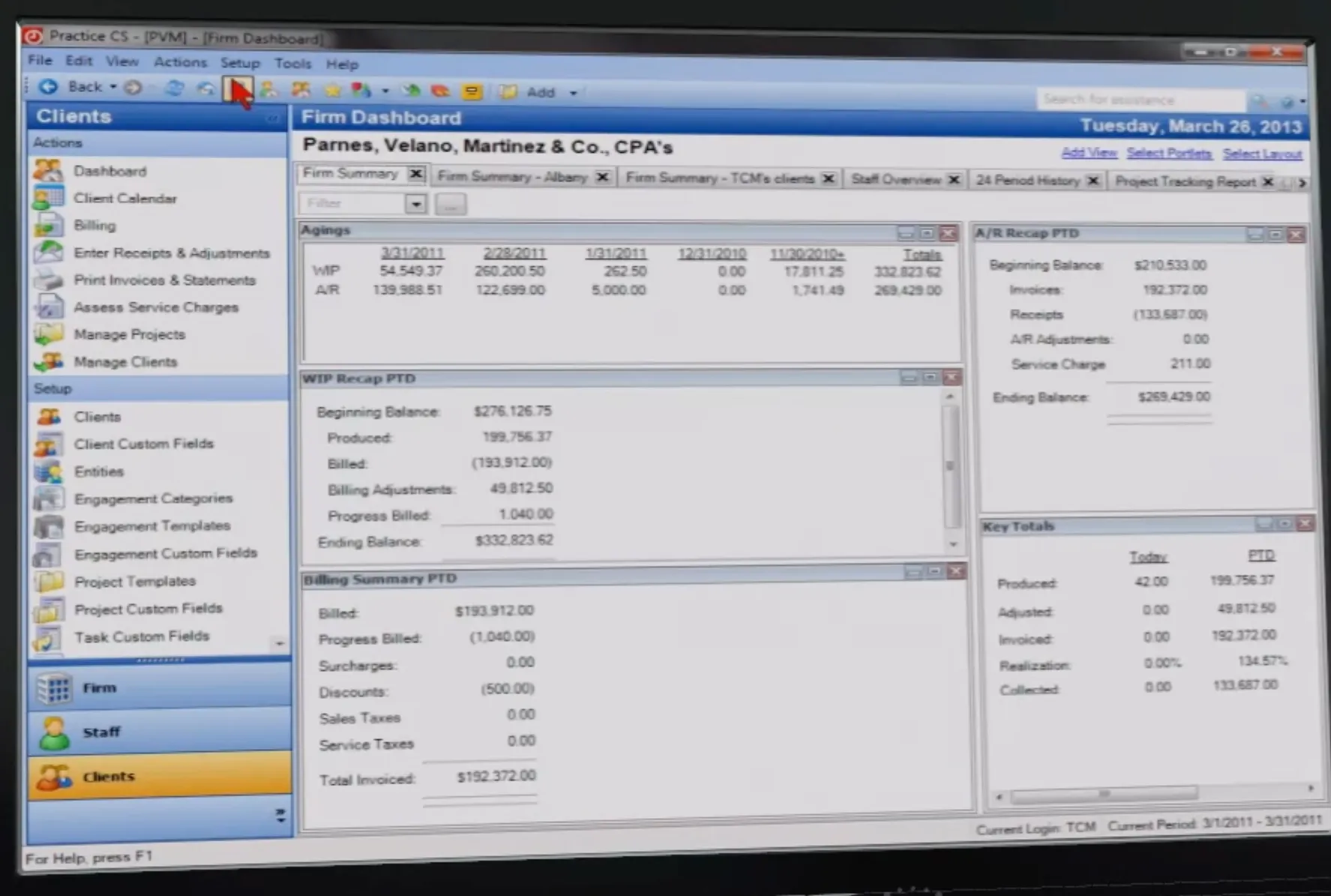Open the View menu

point(121,61)
